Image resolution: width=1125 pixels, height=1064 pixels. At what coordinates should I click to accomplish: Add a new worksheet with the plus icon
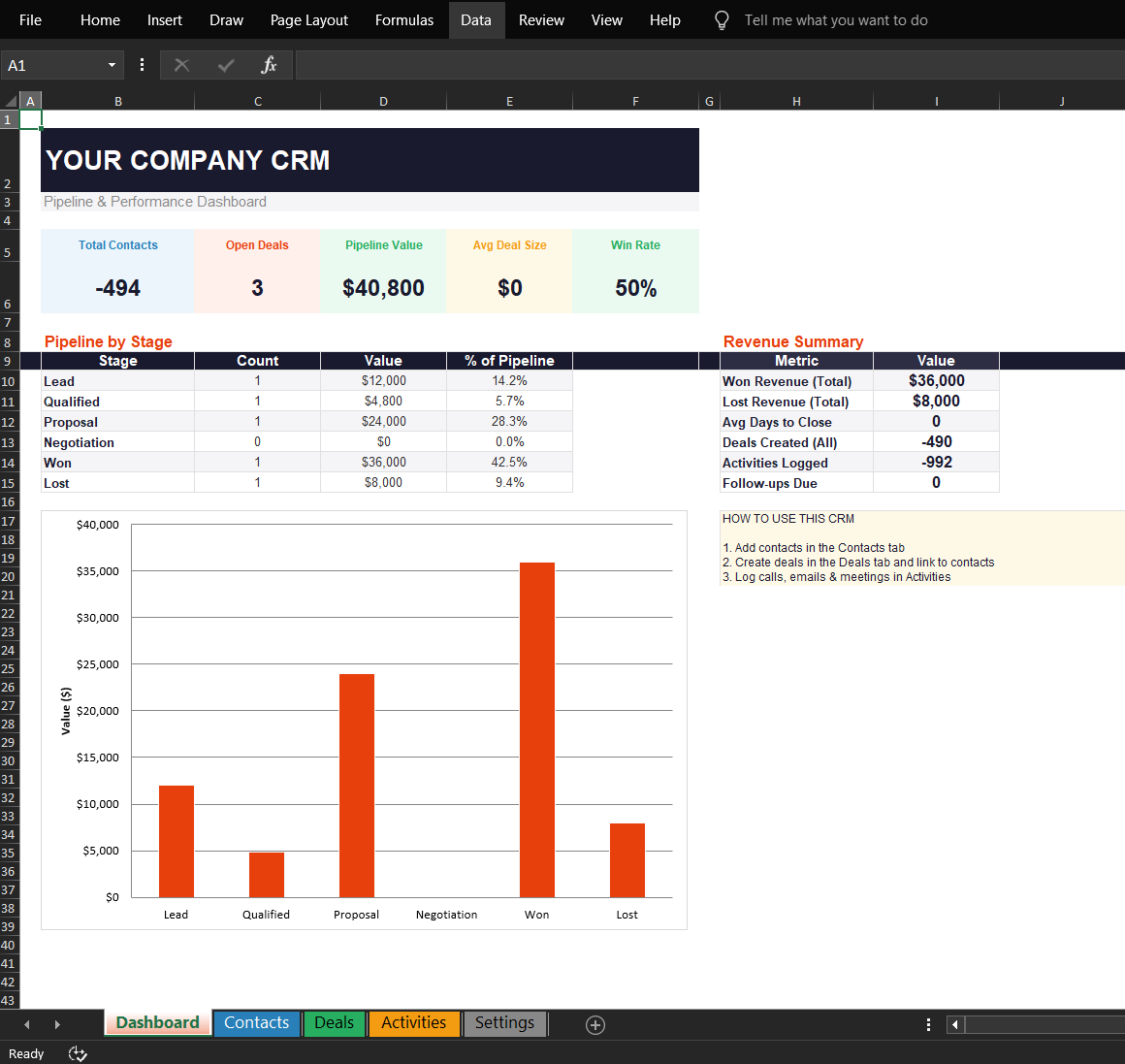[595, 1024]
